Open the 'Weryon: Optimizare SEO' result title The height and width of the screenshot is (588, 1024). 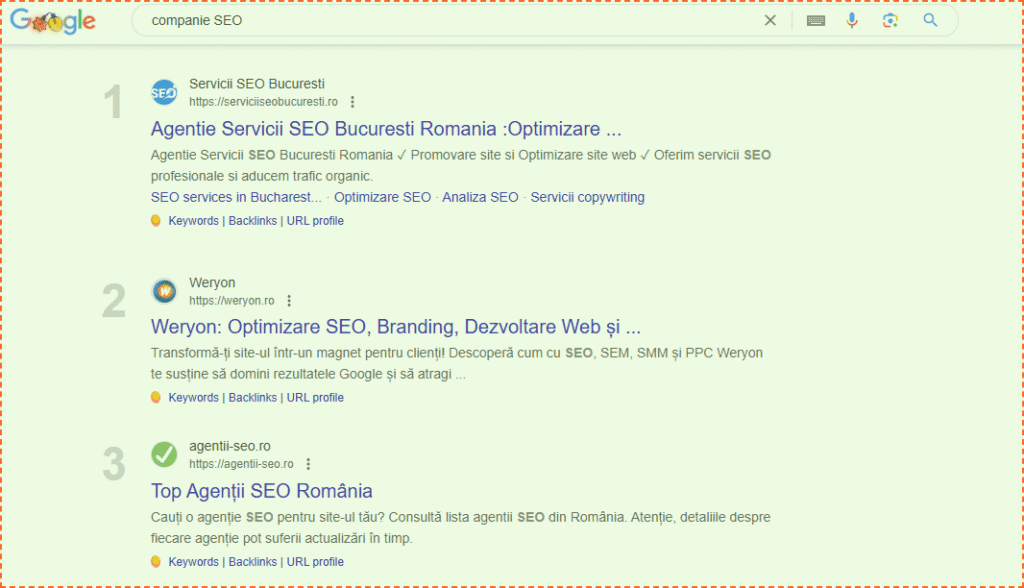click(395, 327)
